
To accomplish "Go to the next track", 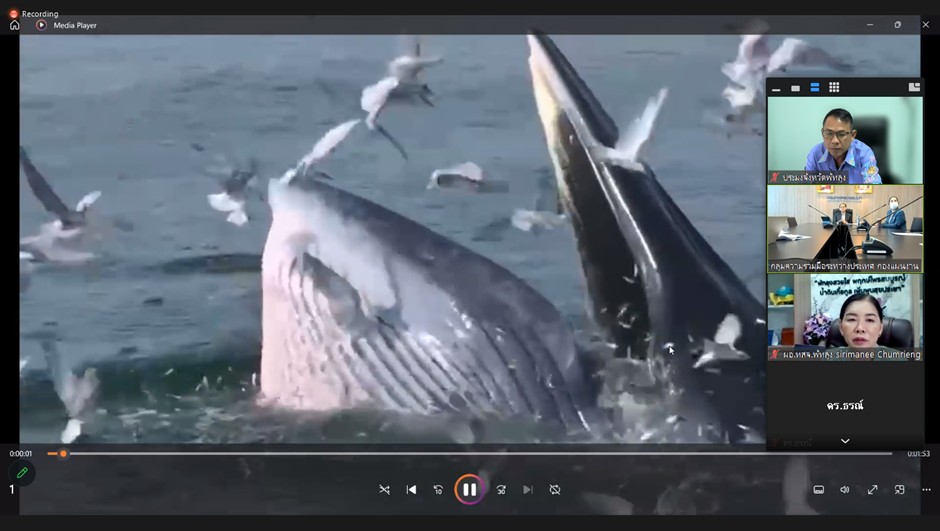I will (x=528, y=490).
